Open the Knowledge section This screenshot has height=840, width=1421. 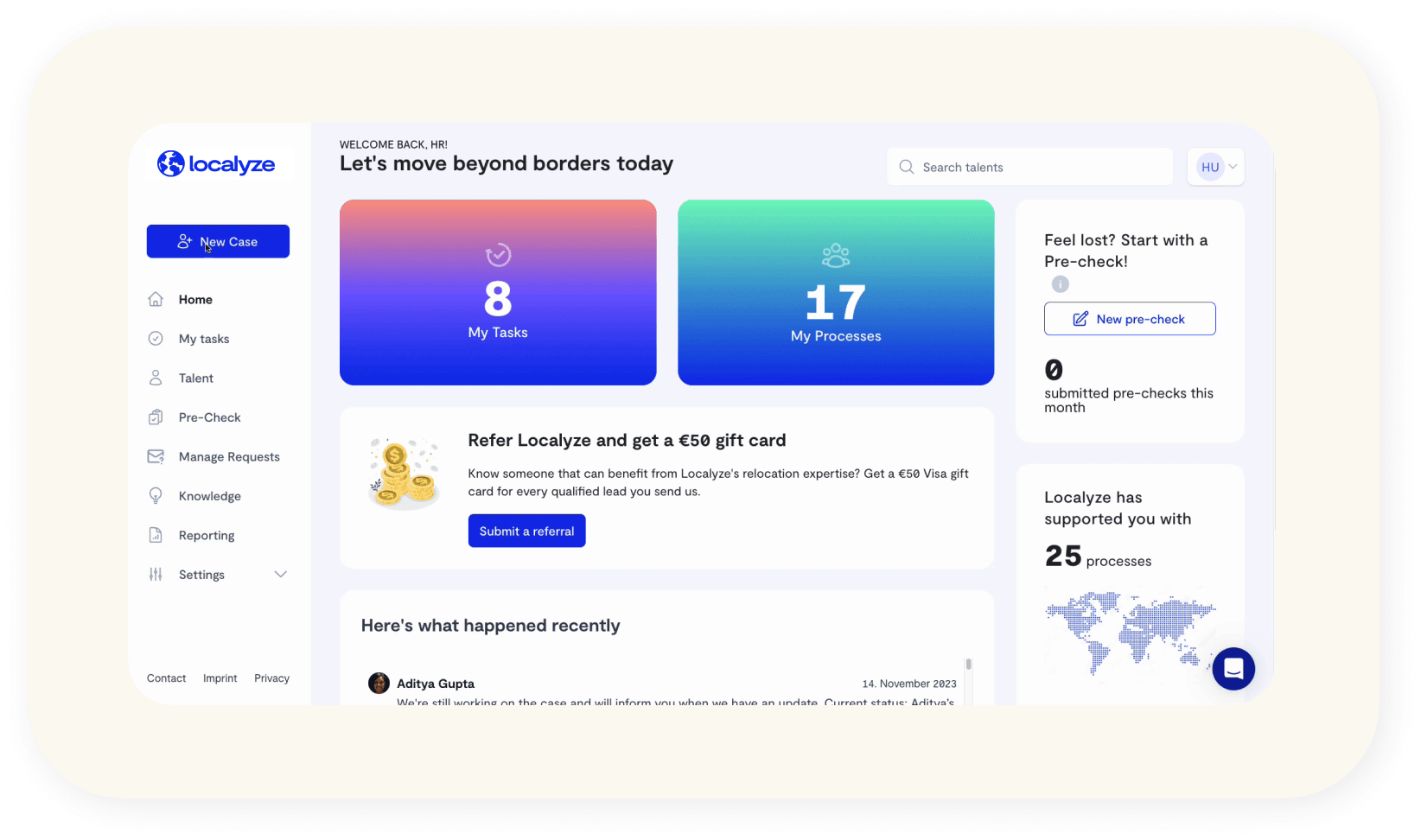tap(210, 496)
